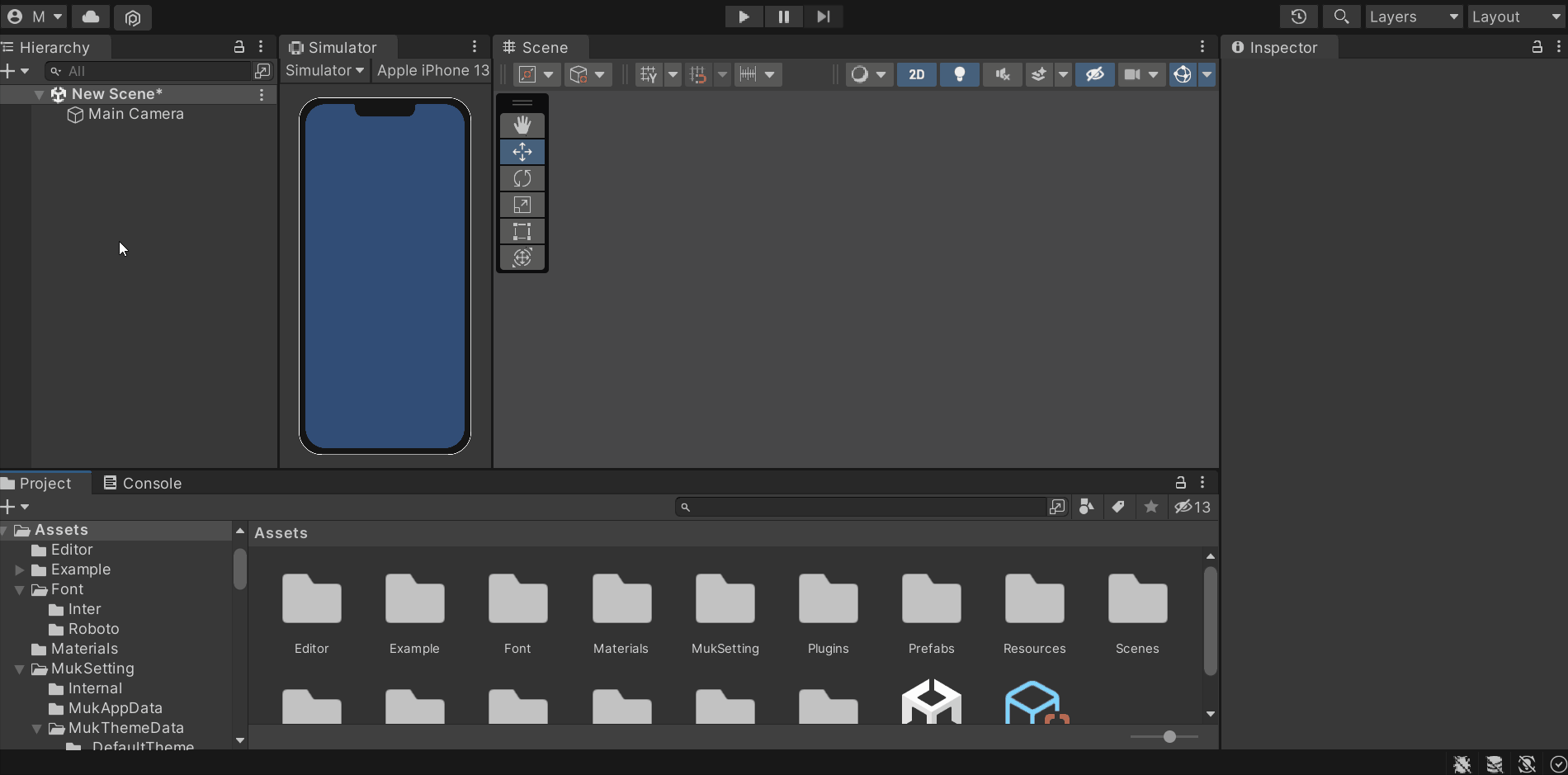
Task: Open the Layers dropdown
Action: pyautogui.click(x=1414, y=17)
